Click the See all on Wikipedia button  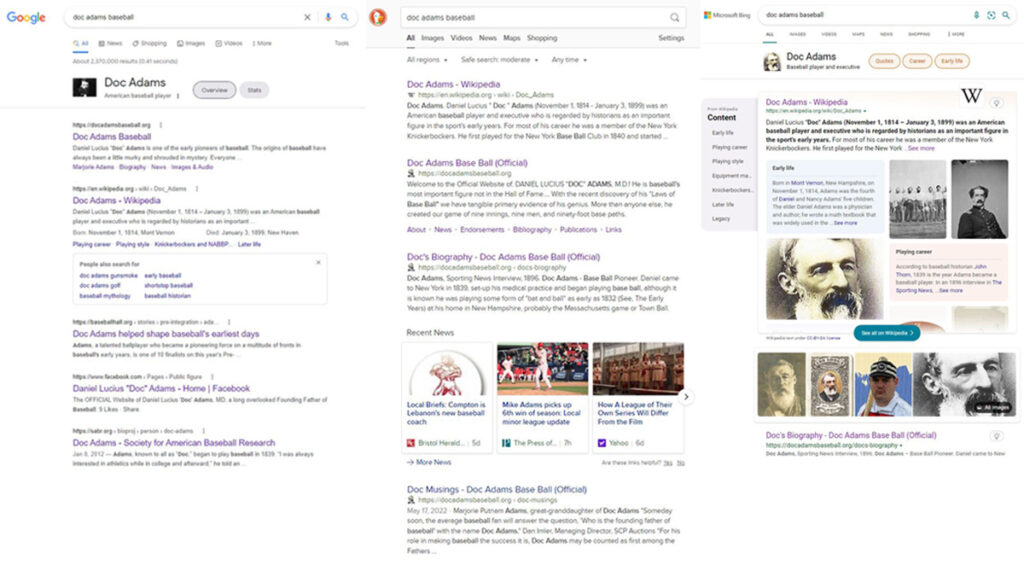(886, 332)
